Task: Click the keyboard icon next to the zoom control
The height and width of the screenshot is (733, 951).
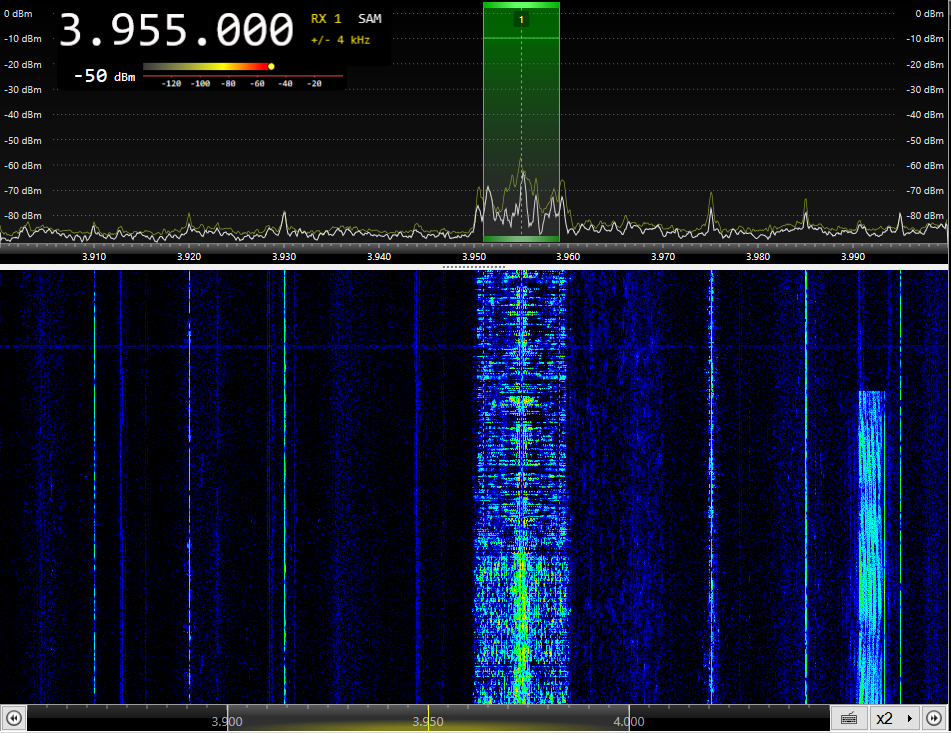Action: [848, 718]
